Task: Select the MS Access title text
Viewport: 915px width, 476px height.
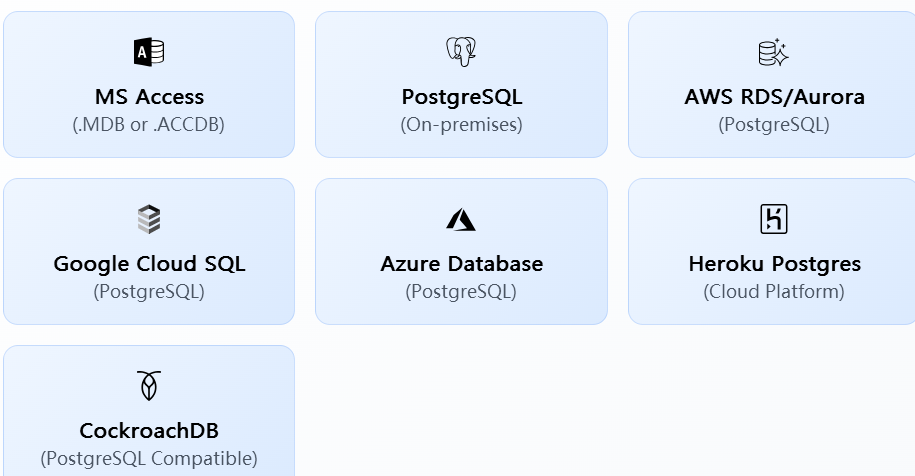Action: (x=149, y=97)
